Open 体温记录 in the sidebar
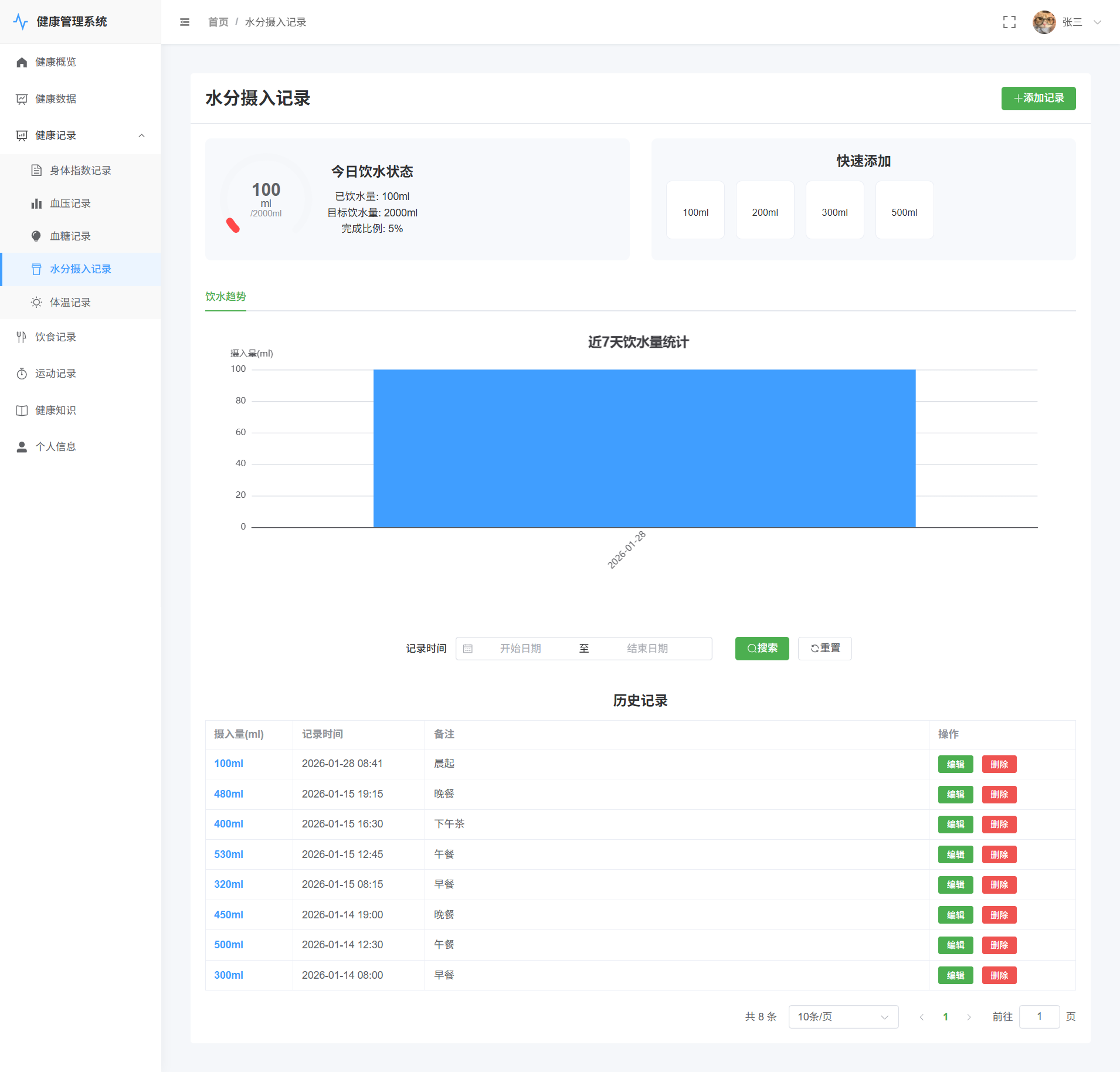This screenshot has width=1120, height=1072. (70, 303)
